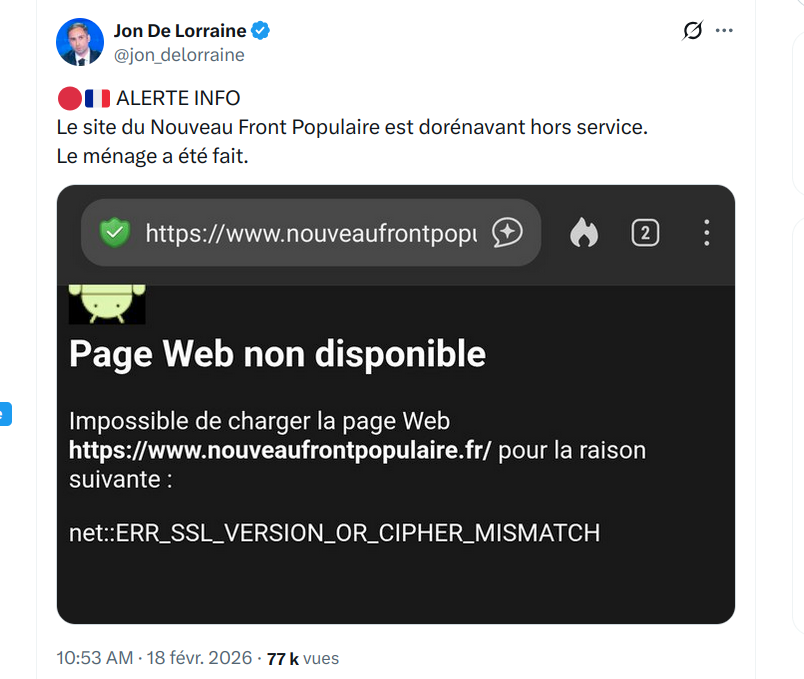Click the blue verified badge
804x679 pixels.
[261, 31]
